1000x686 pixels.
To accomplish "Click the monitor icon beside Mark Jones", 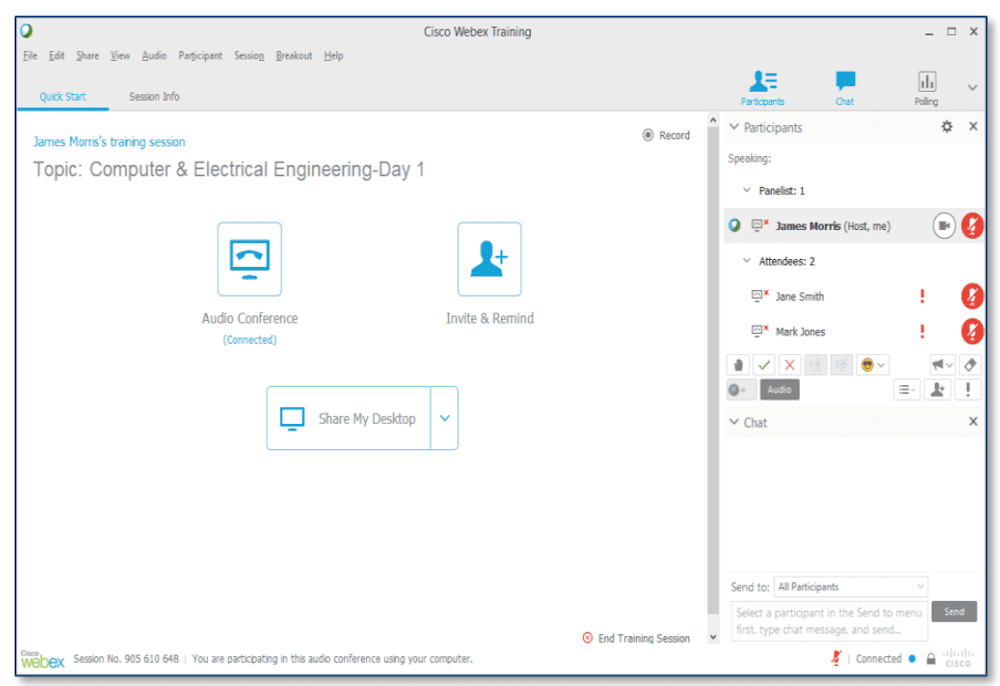I will [x=759, y=330].
